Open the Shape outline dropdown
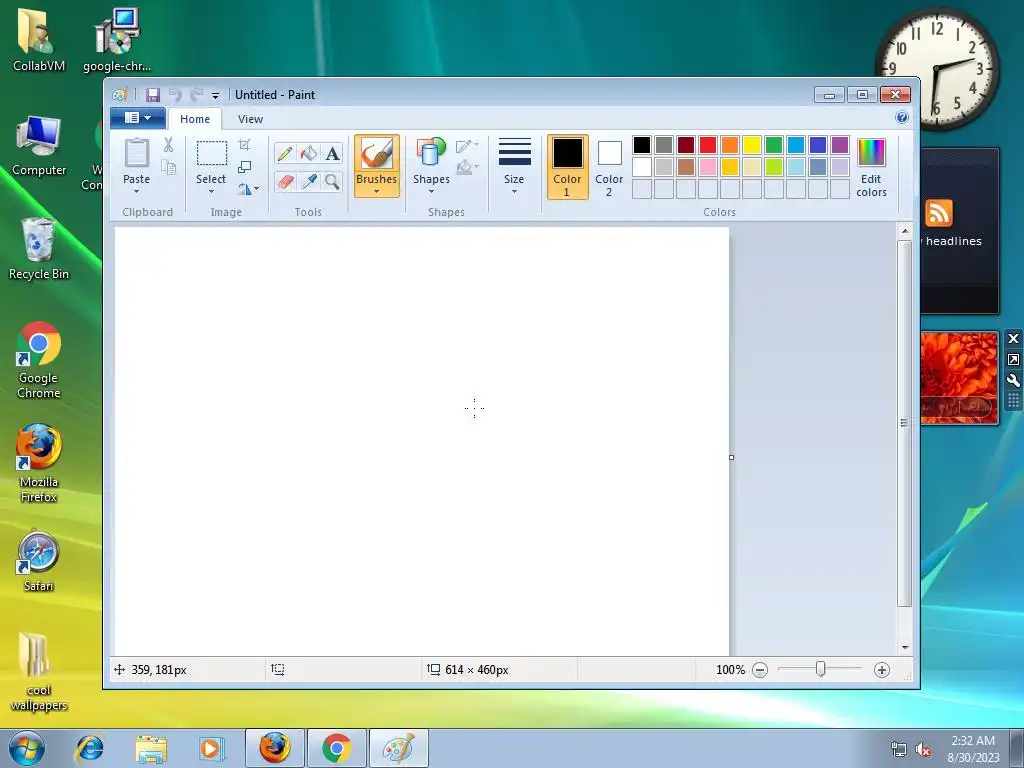This screenshot has height=768, width=1024. pos(467,146)
